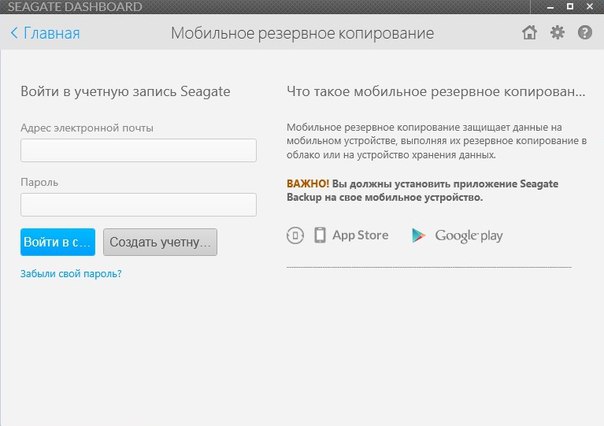Focus the Пароль password field
Viewport: 604px width, 426px height.
[x=138, y=204]
